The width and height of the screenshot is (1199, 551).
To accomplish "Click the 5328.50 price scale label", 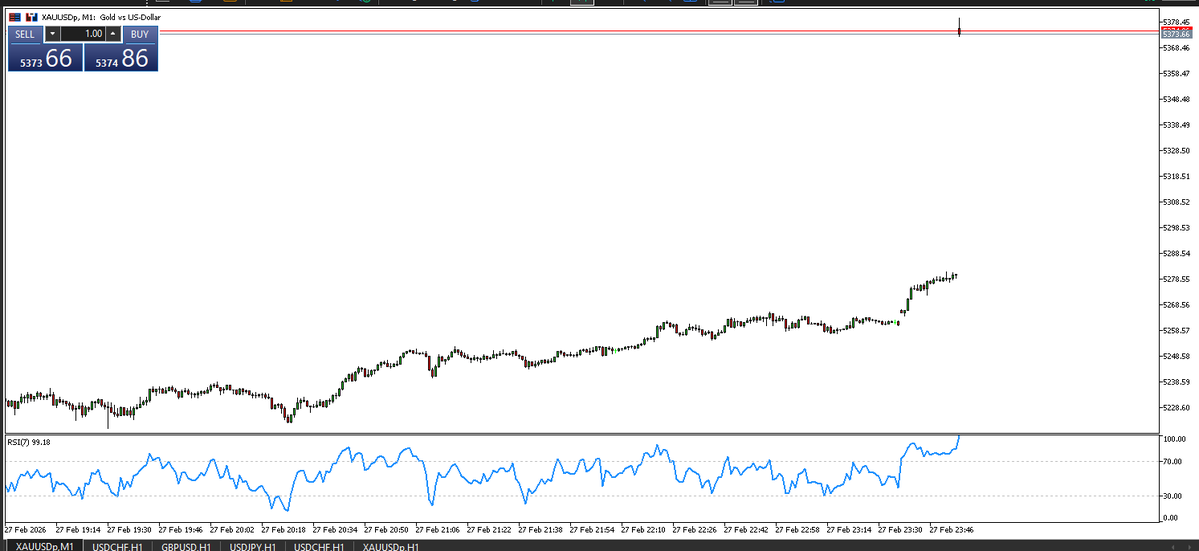I will [x=1176, y=151].
